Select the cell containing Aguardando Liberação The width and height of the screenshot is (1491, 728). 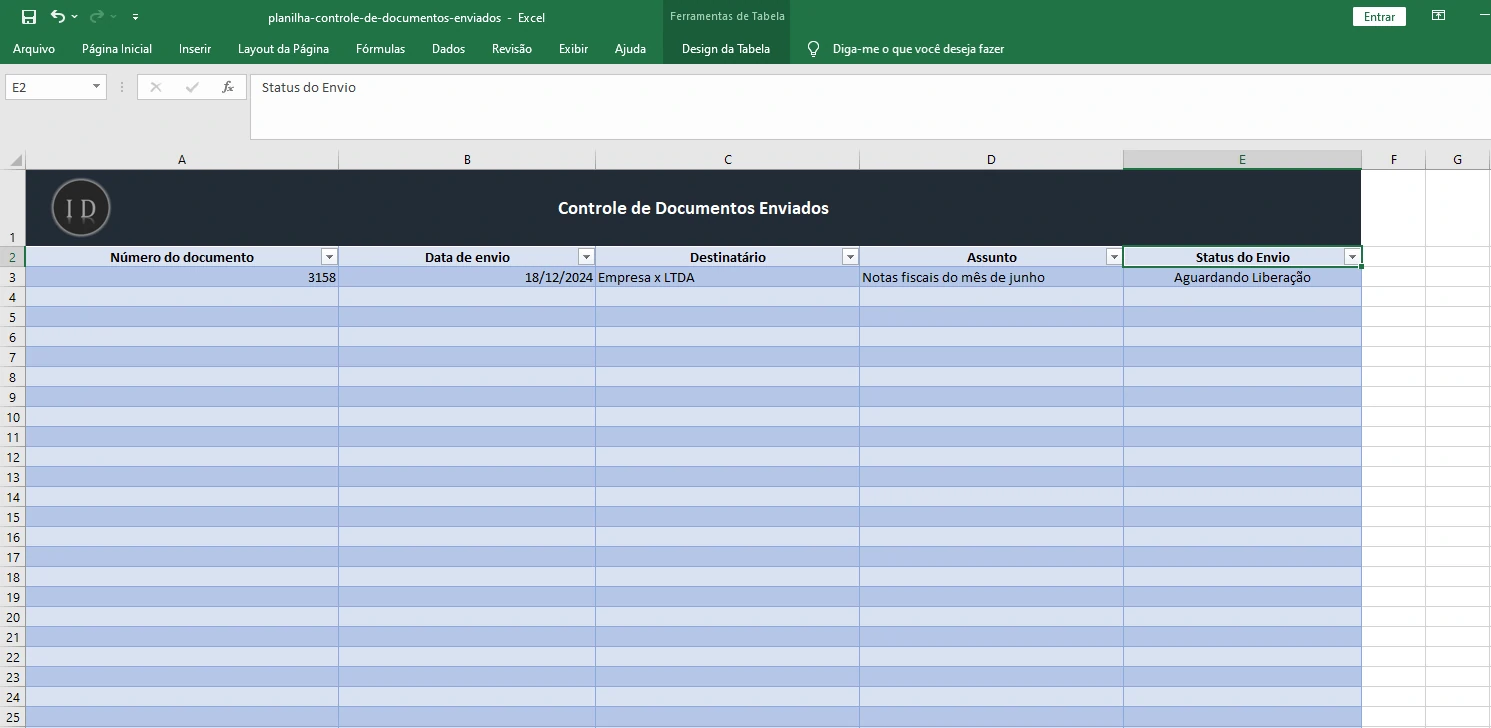(1242, 277)
